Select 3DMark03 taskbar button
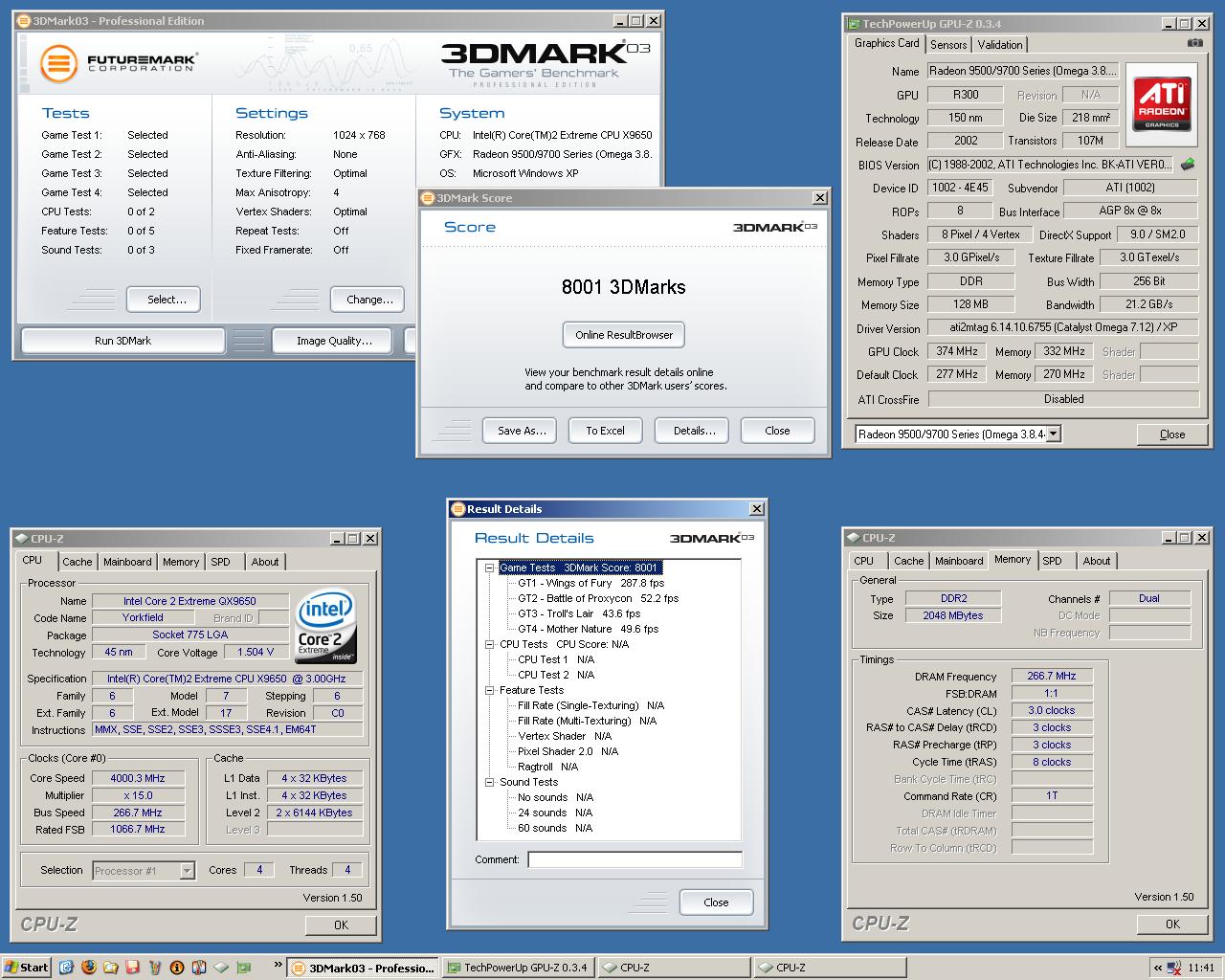The image size is (1225, 980). pos(362,968)
